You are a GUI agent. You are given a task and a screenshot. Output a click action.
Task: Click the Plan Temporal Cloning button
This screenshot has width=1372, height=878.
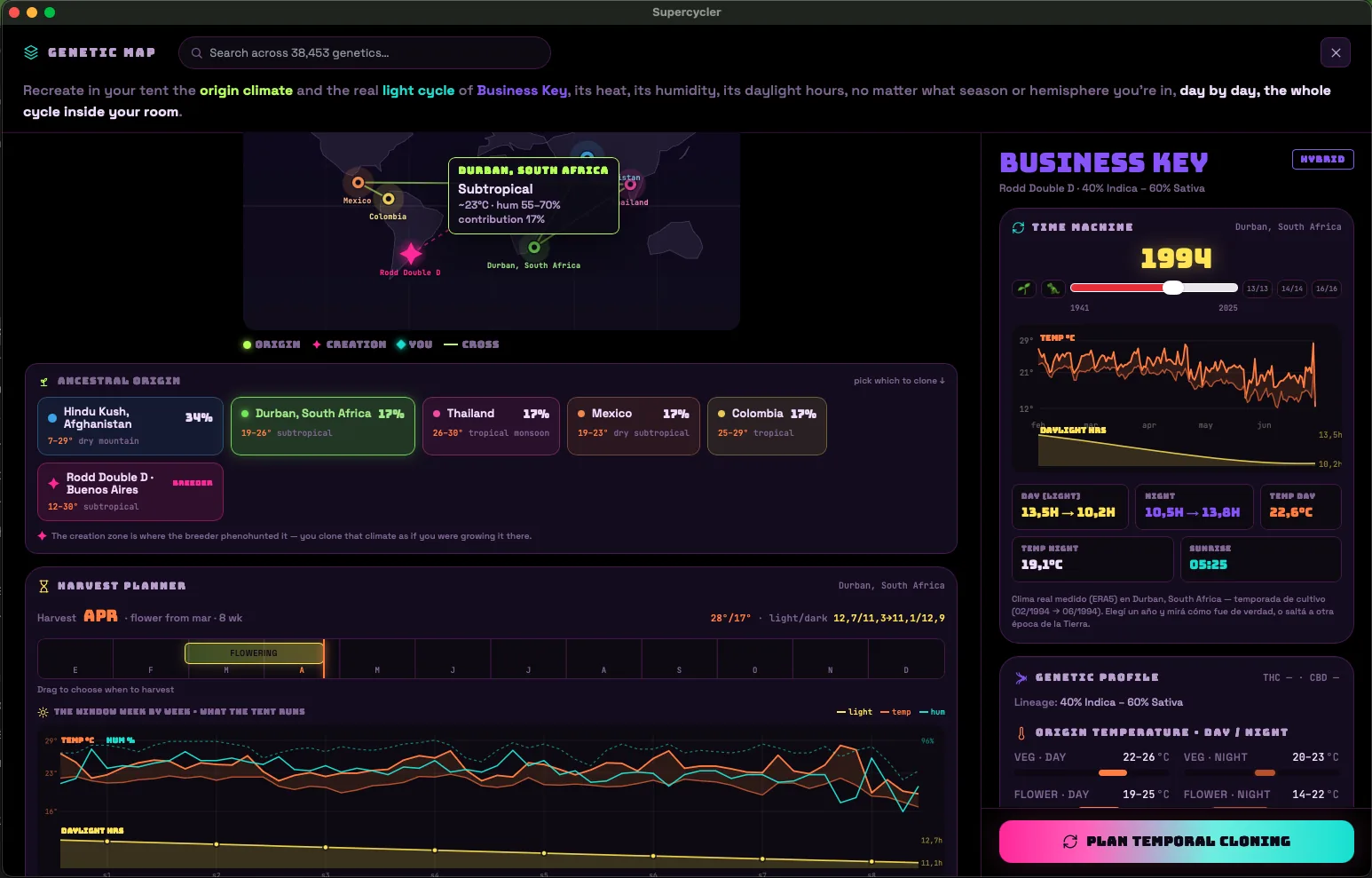(x=1177, y=842)
